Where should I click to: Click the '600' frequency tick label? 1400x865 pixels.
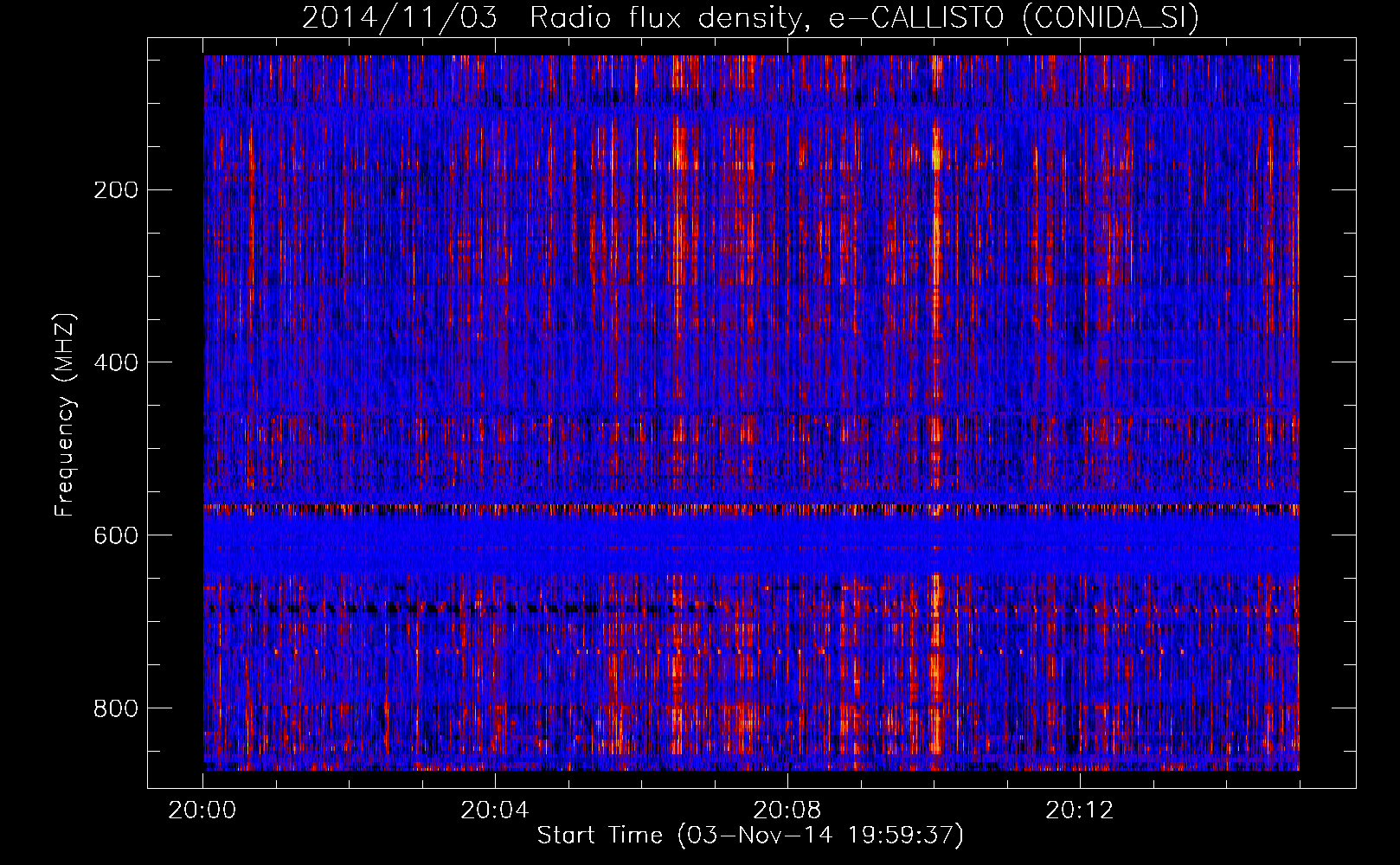115,535
